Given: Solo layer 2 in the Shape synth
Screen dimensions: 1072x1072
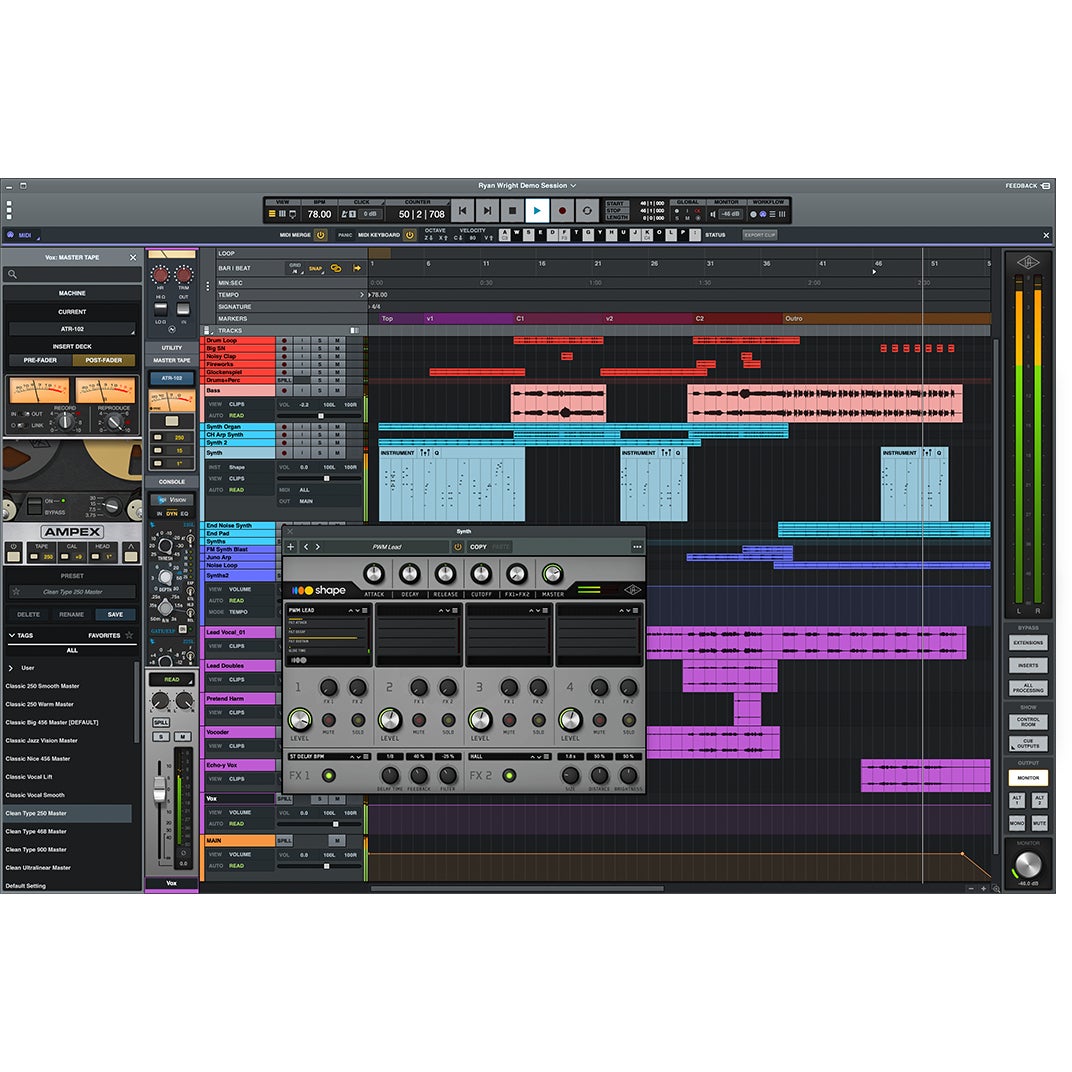Looking at the screenshot, I should [448, 720].
